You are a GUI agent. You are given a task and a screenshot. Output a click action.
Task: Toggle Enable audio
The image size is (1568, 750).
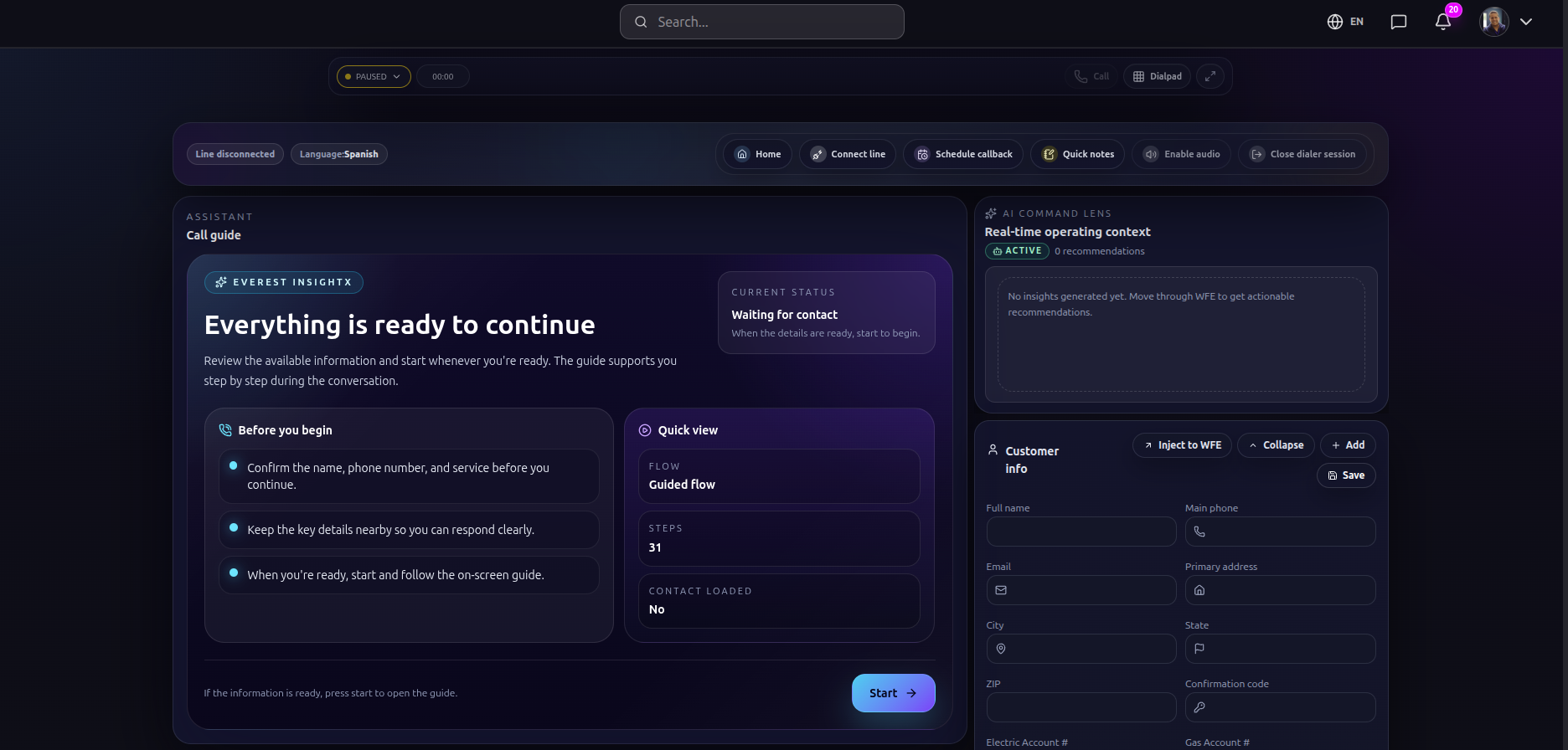click(1182, 154)
